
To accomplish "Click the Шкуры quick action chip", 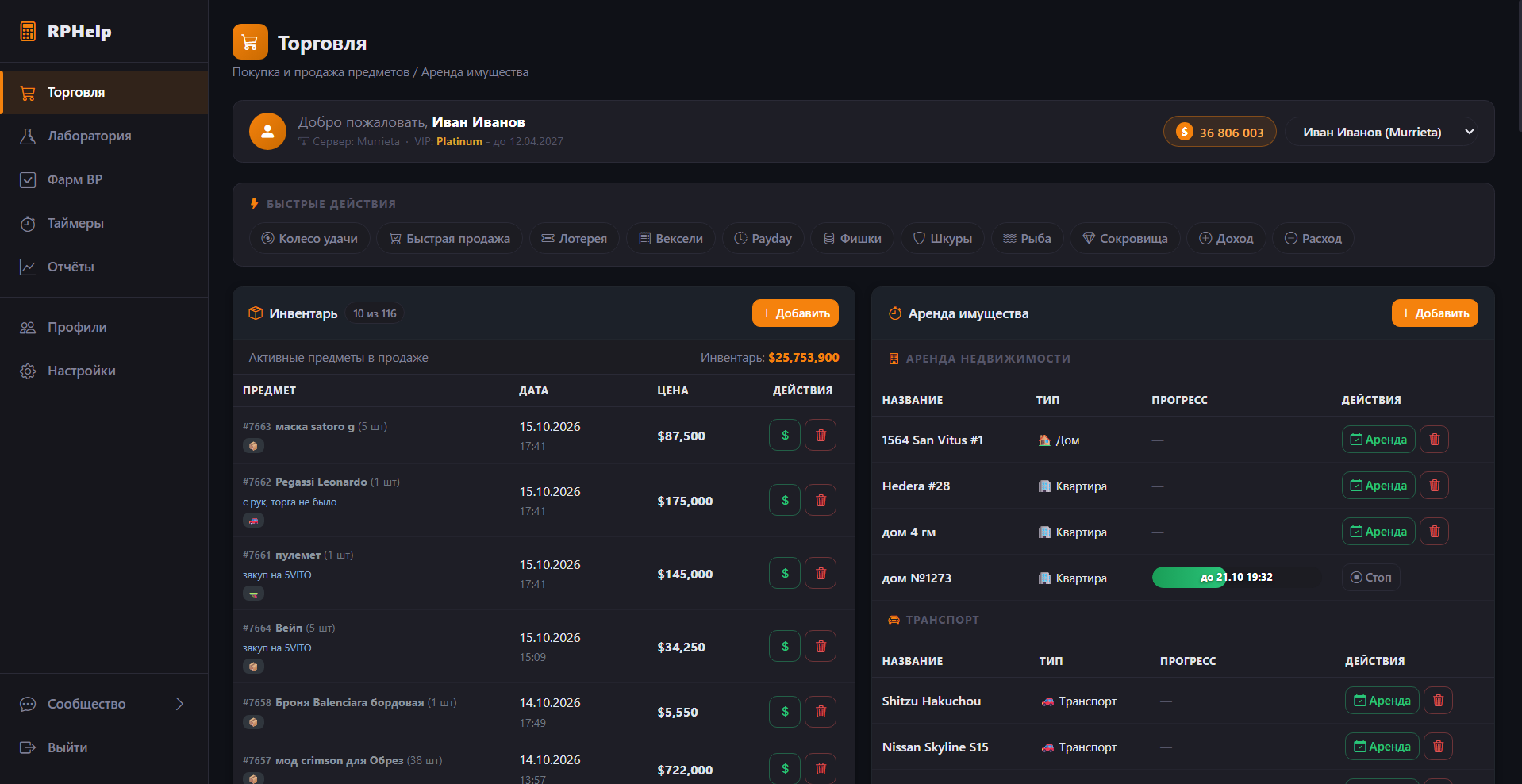I will click(x=943, y=238).
